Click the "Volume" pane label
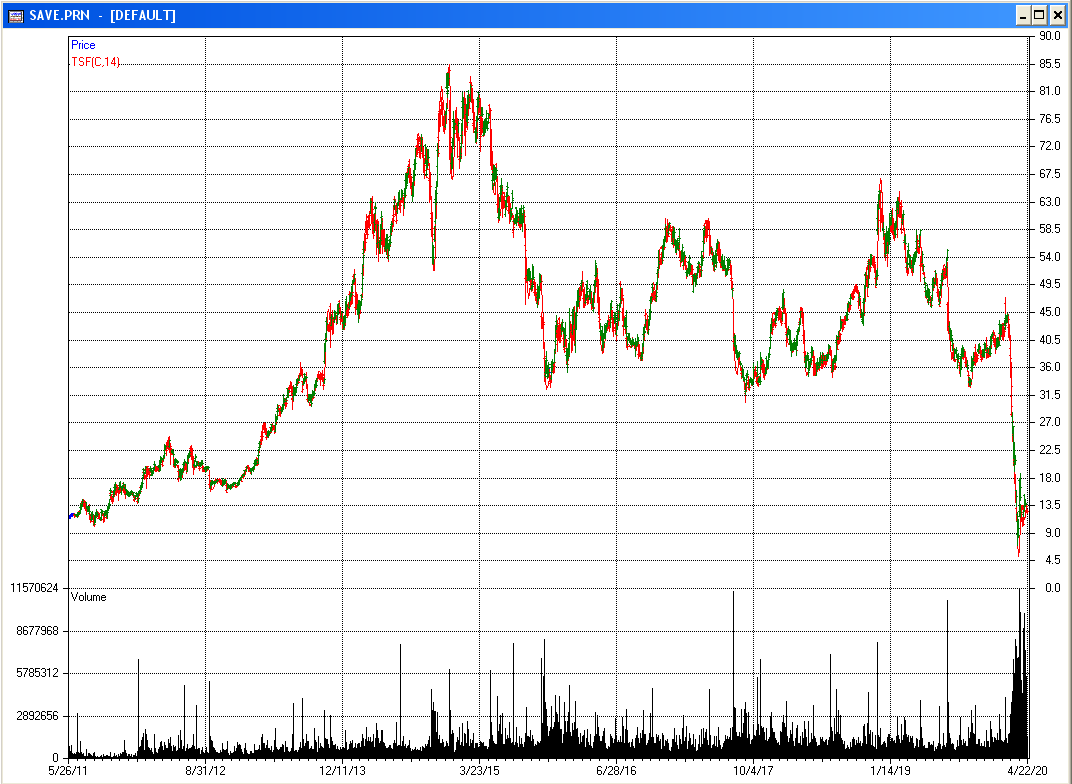The image size is (1072, 784). (x=89, y=597)
